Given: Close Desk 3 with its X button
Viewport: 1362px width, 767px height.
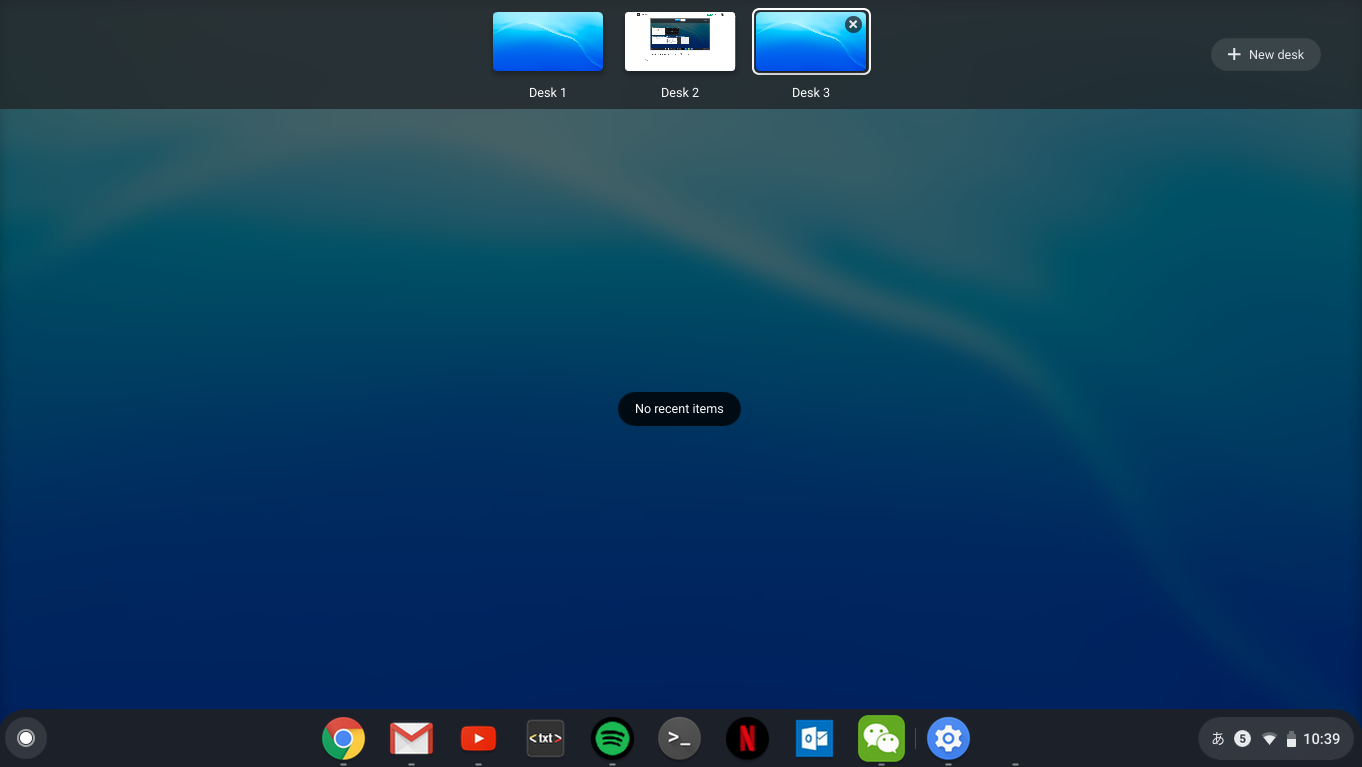Looking at the screenshot, I should pyautogui.click(x=853, y=25).
